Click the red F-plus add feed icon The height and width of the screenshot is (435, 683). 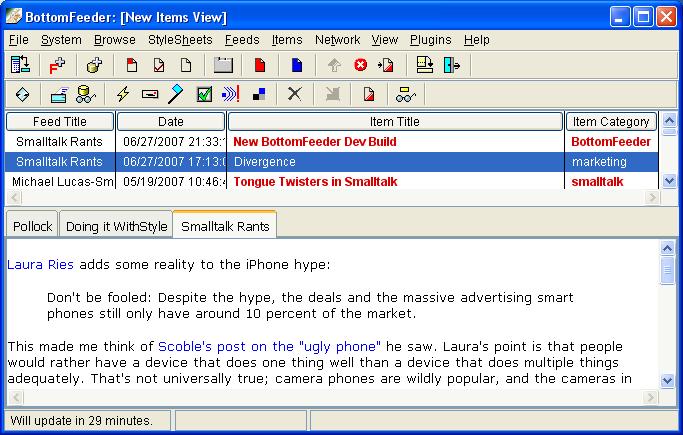coord(57,65)
